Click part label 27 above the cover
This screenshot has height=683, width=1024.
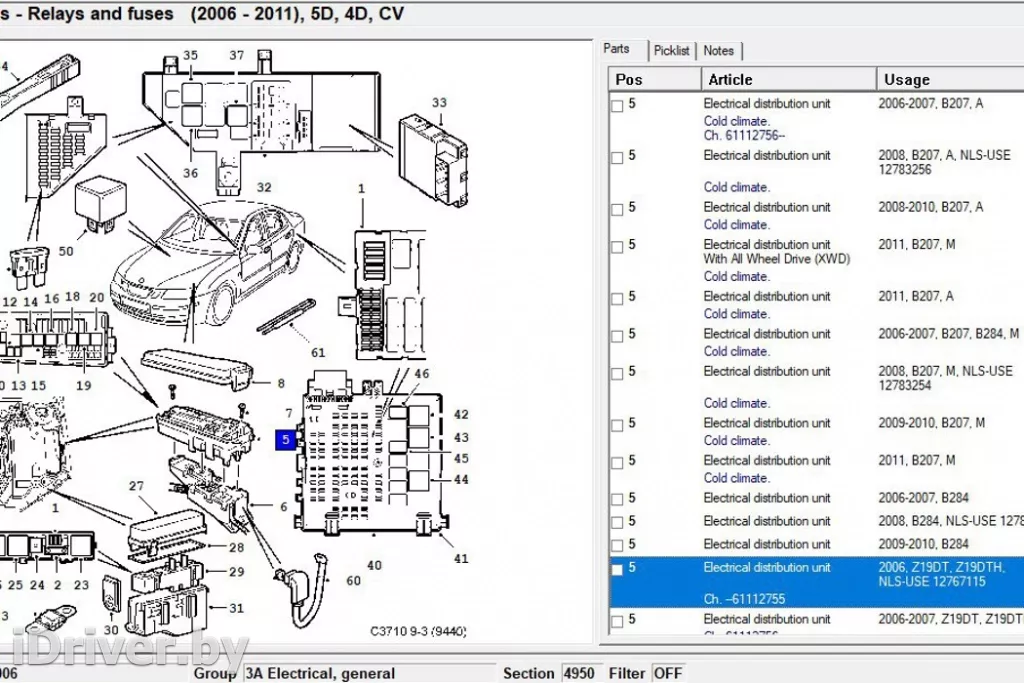point(136,486)
